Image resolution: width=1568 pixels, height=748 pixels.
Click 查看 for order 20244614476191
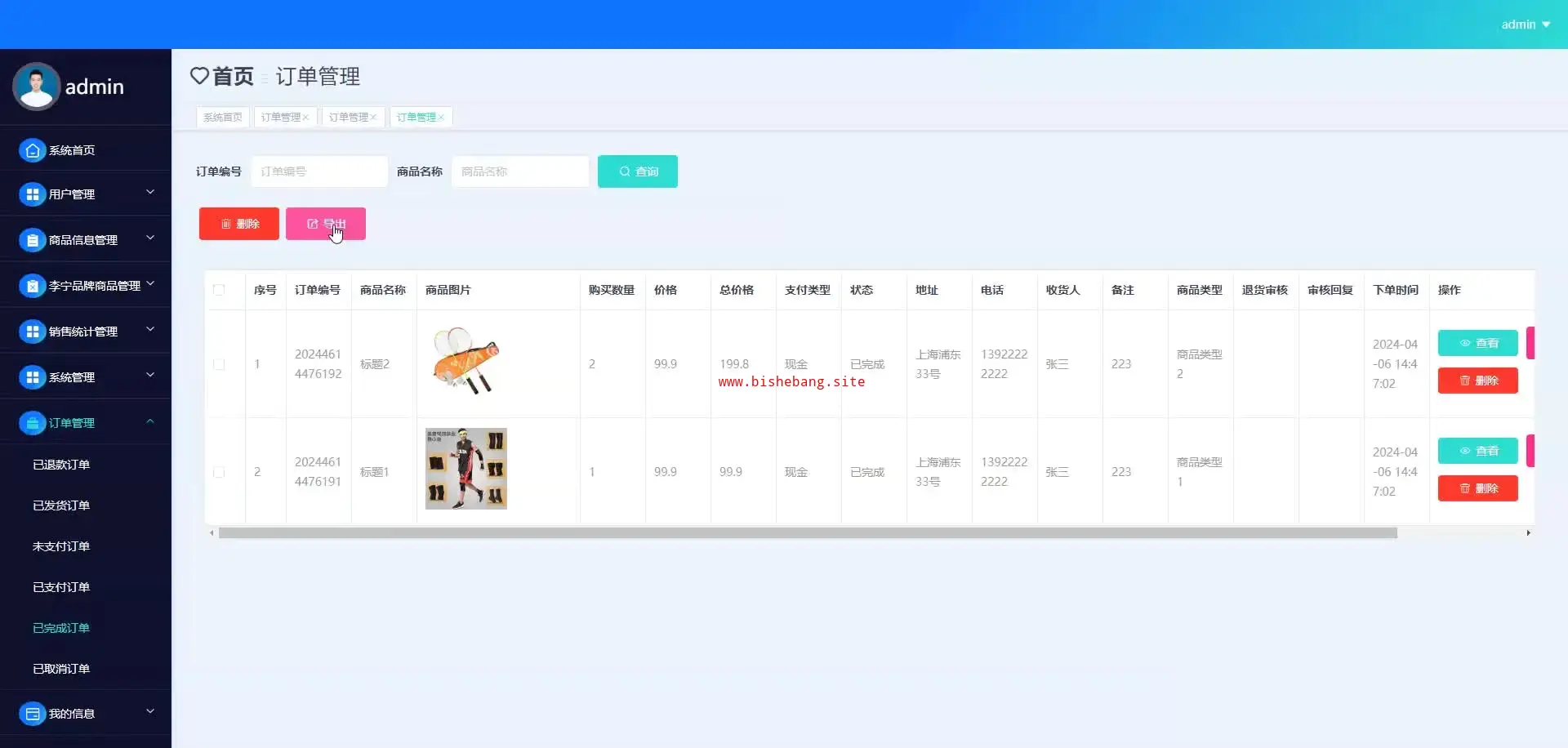click(1478, 451)
